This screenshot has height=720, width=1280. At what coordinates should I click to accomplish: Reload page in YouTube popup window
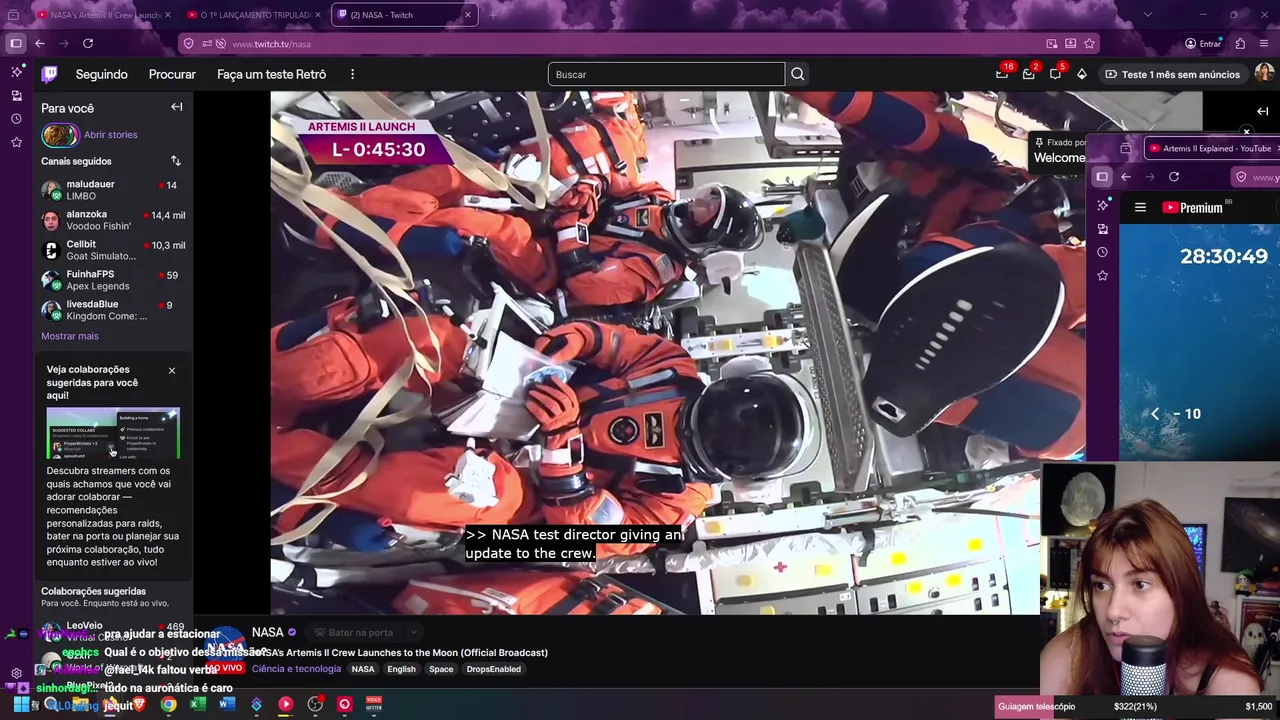click(x=1174, y=177)
